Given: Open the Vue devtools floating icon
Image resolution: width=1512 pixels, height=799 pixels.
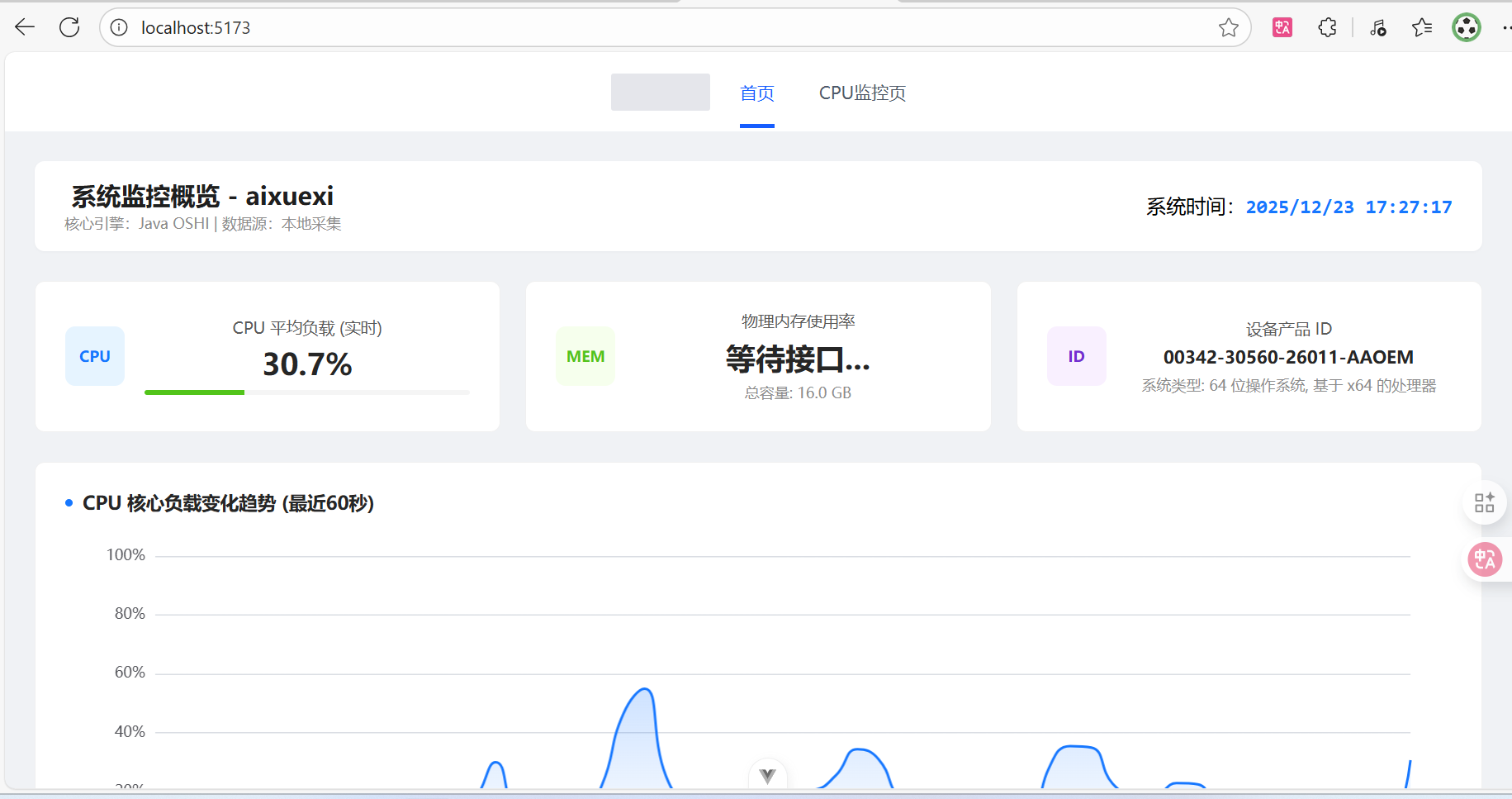Looking at the screenshot, I should 768,775.
